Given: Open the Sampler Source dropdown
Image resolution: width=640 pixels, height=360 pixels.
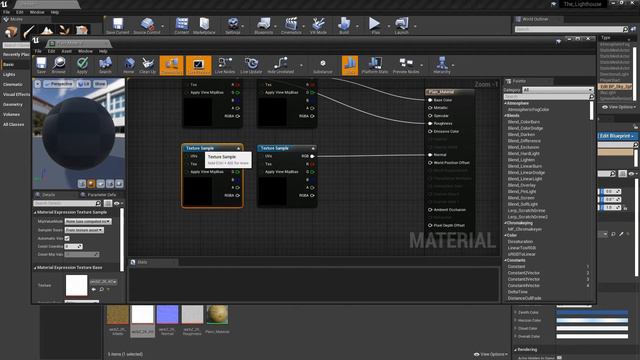Looking at the screenshot, I should click(84, 230).
